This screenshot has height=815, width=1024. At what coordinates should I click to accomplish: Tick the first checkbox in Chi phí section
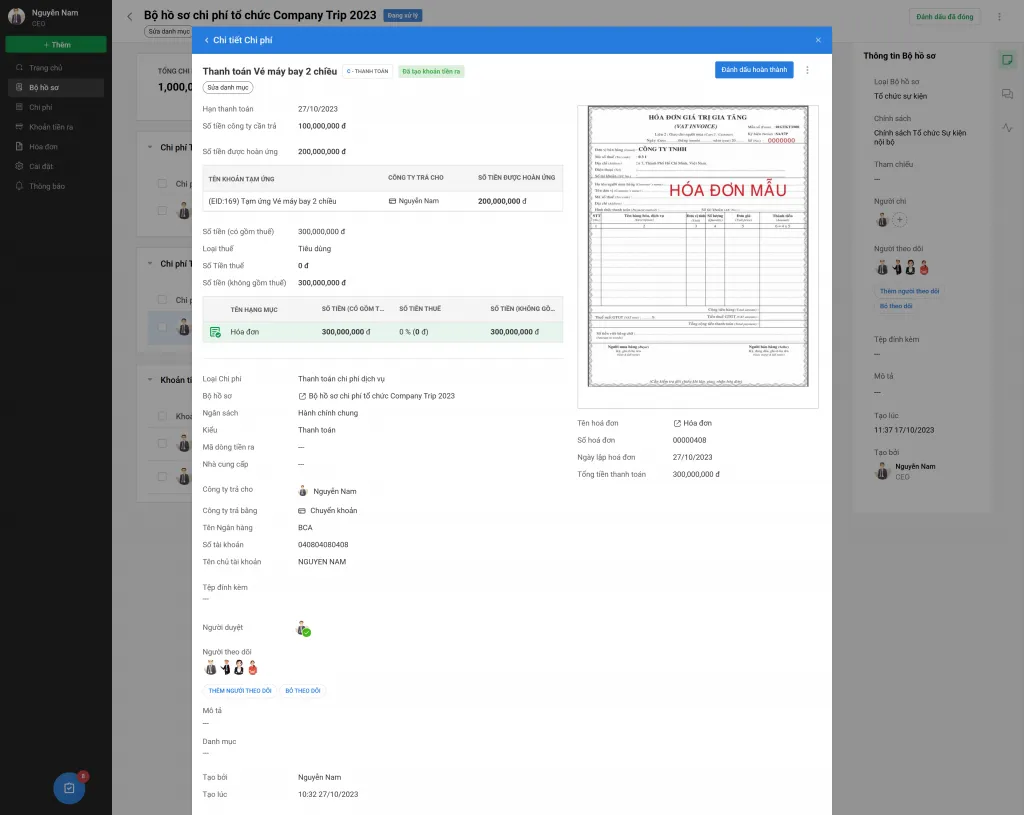click(x=162, y=184)
